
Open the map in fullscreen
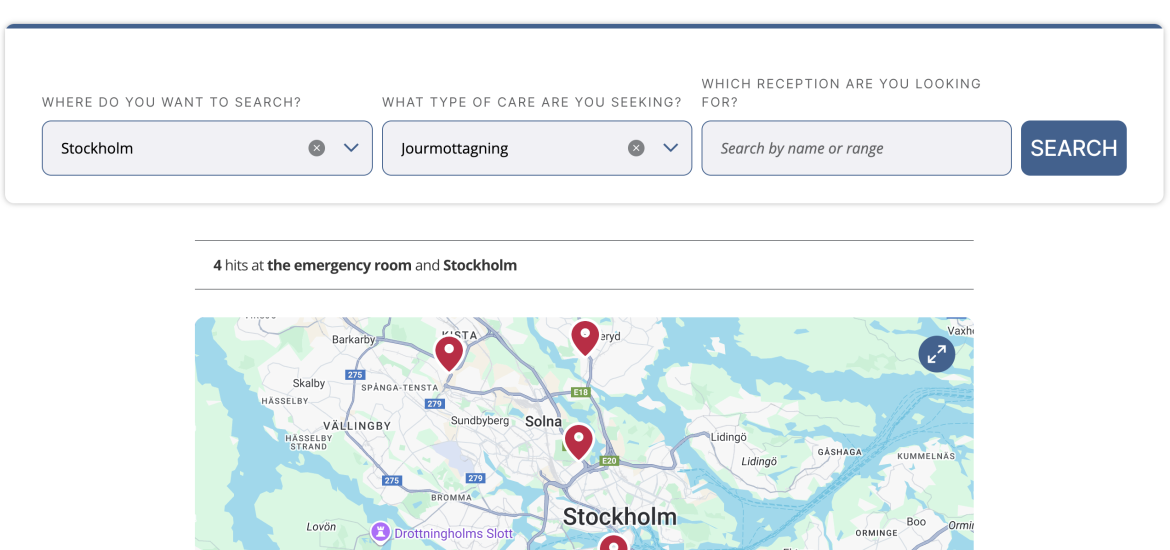click(936, 354)
